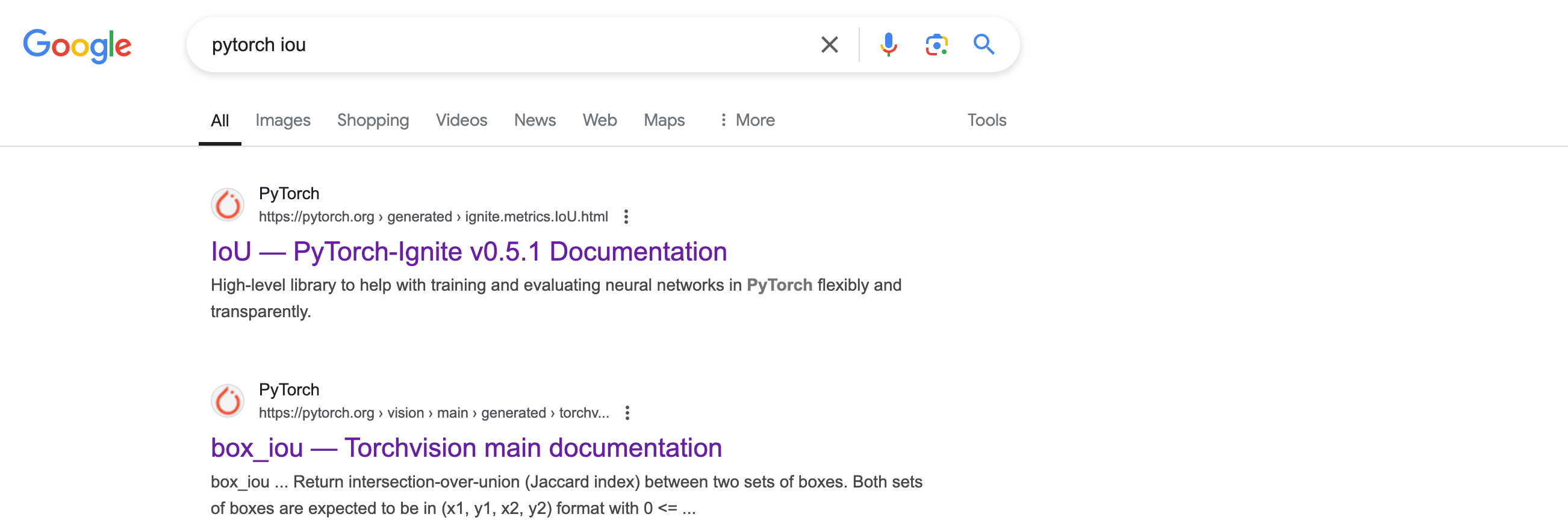Click the PyTorch favicon of the first result
Image resolution: width=1568 pixels, height=526 pixels.
point(228,204)
